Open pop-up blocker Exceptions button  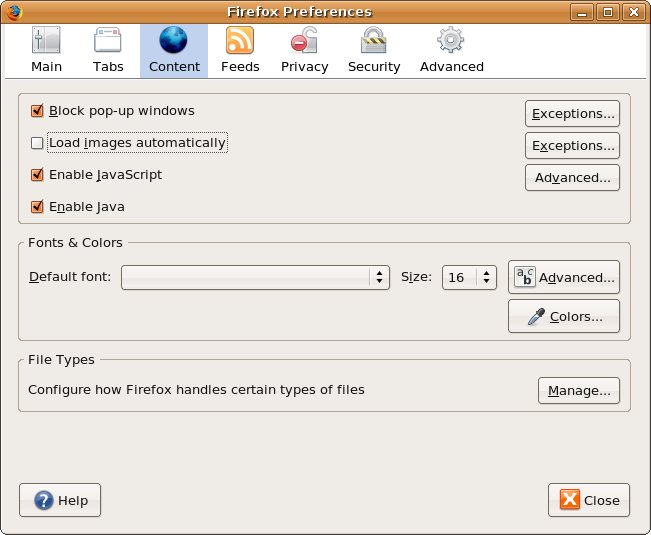573,114
